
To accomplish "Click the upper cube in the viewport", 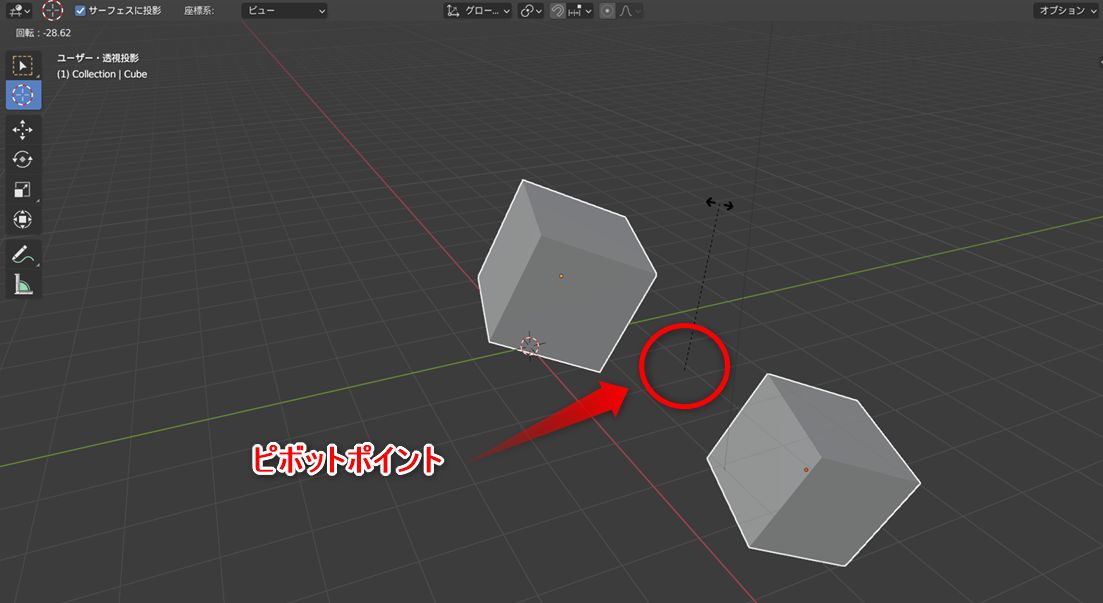I will [x=566, y=276].
